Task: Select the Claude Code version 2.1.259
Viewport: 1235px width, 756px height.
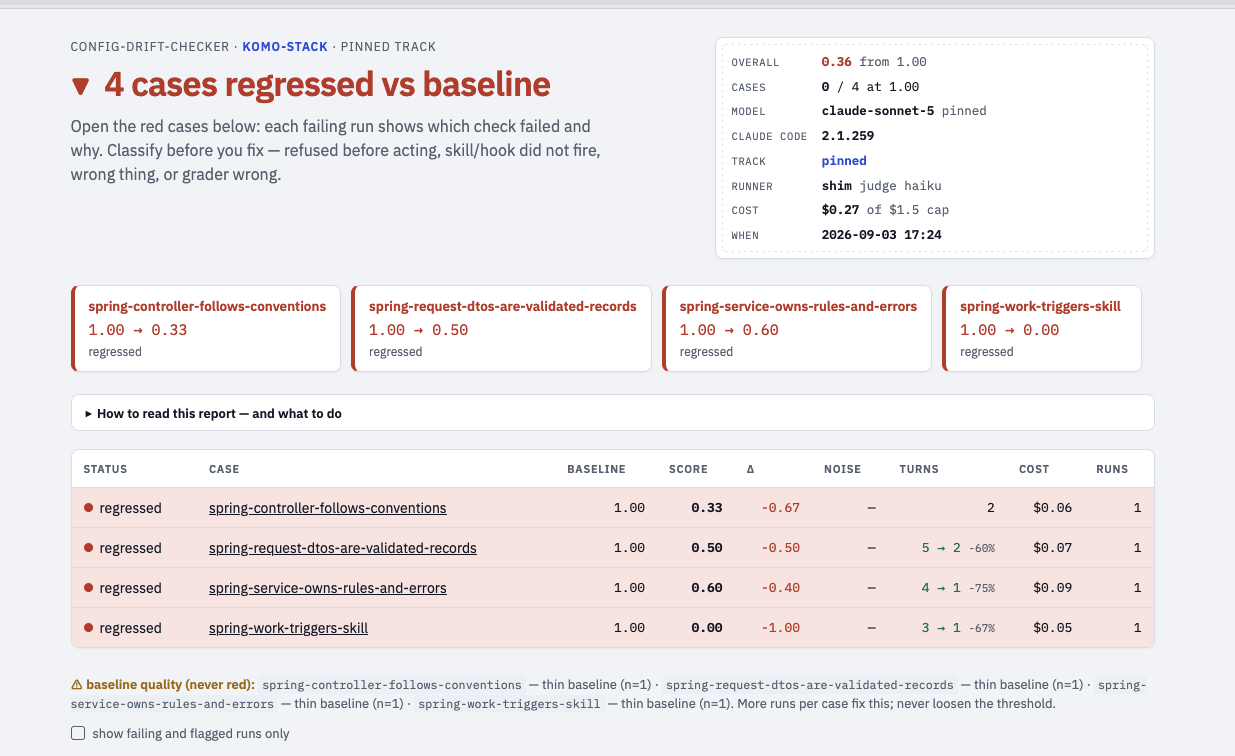Action: click(848, 136)
